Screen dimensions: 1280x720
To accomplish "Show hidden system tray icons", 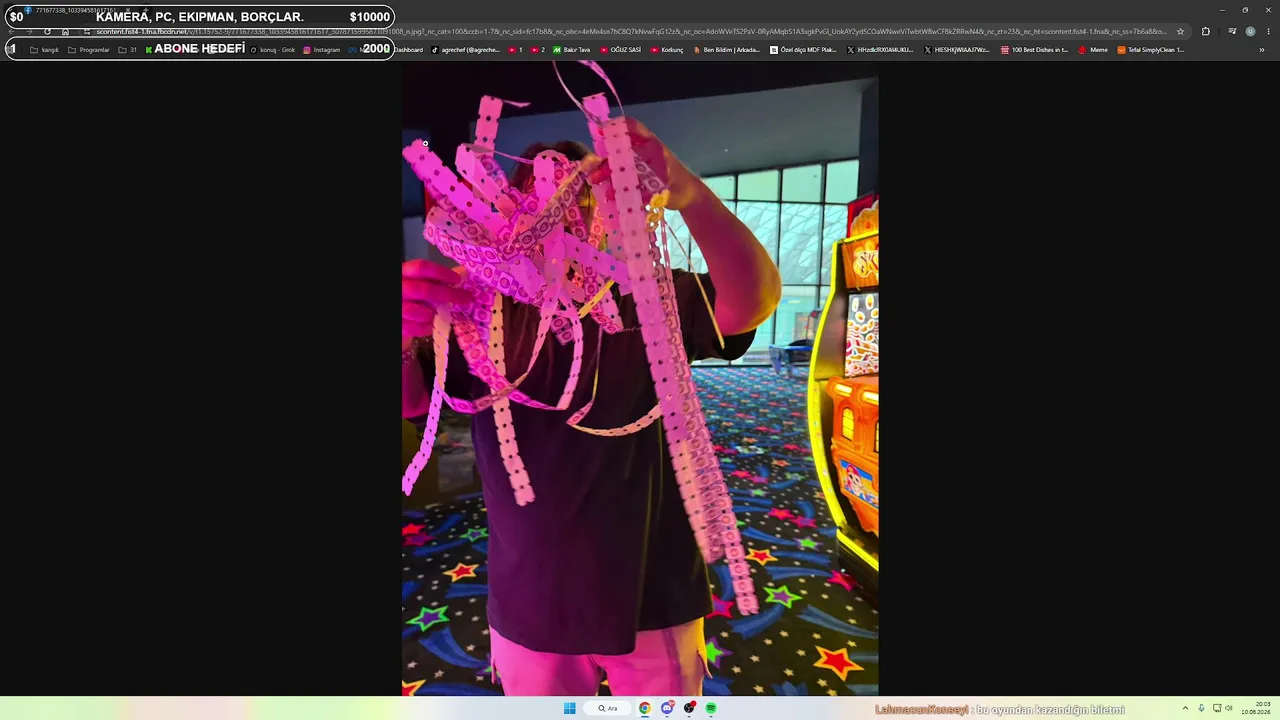I will 1185,708.
